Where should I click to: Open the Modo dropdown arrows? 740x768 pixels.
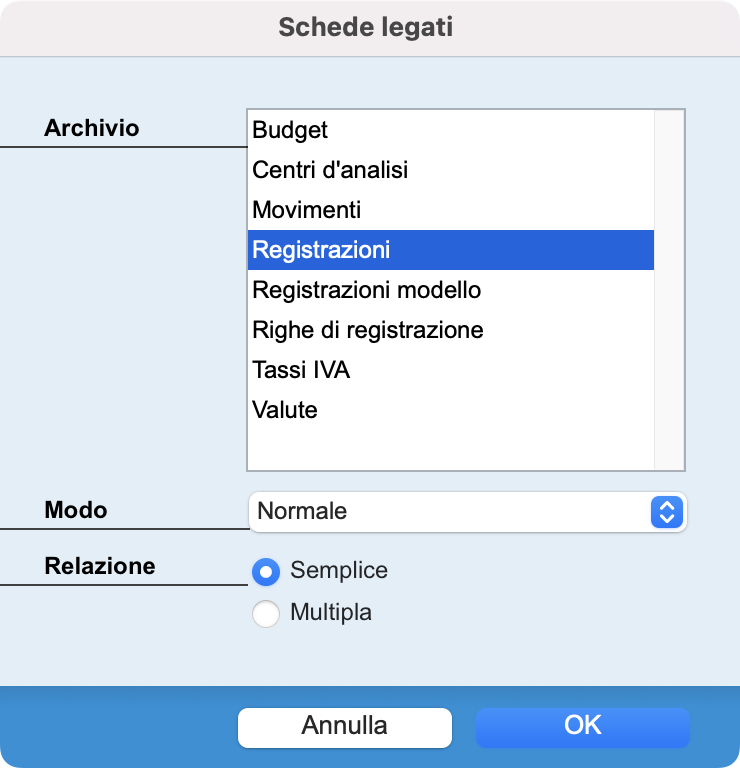tap(667, 512)
